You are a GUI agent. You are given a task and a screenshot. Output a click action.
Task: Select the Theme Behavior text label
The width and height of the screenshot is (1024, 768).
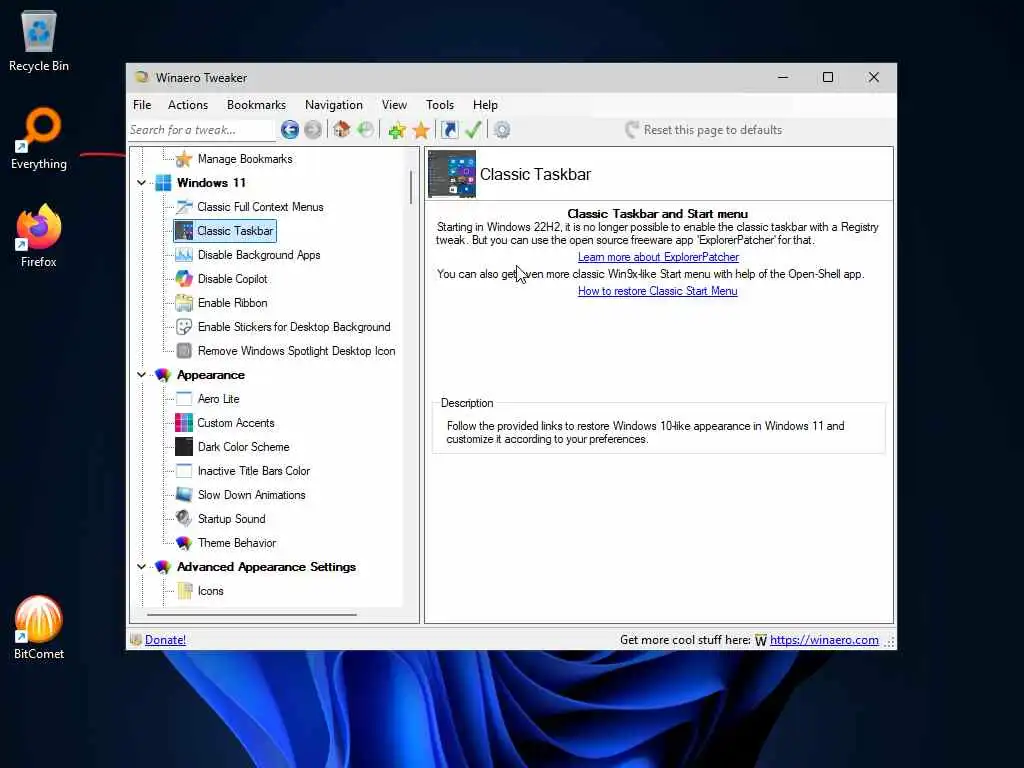point(236,543)
